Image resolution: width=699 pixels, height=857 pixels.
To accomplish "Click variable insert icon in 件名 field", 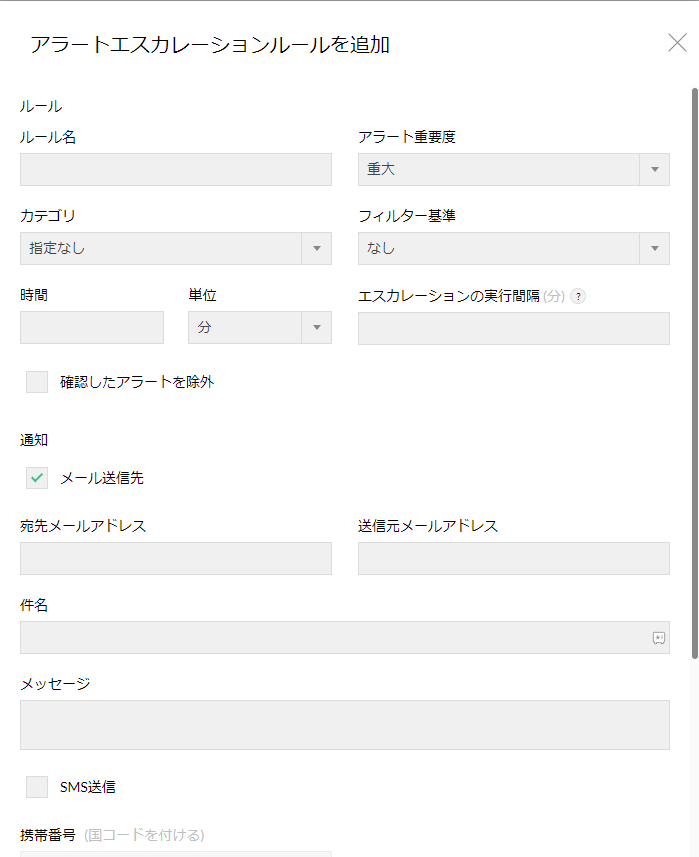I will pyautogui.click(x=658, y=638).
